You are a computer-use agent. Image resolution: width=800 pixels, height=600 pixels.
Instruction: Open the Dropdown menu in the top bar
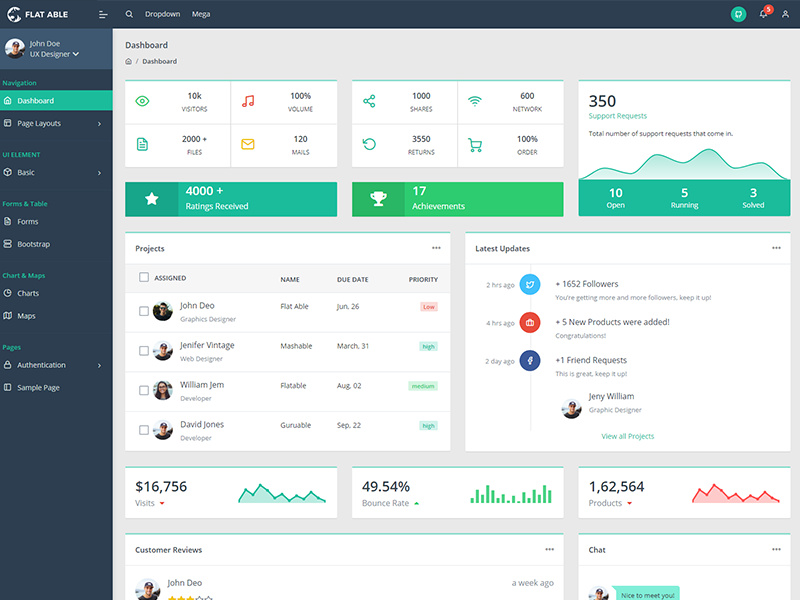pyautogui.click(x=165, y=14)
